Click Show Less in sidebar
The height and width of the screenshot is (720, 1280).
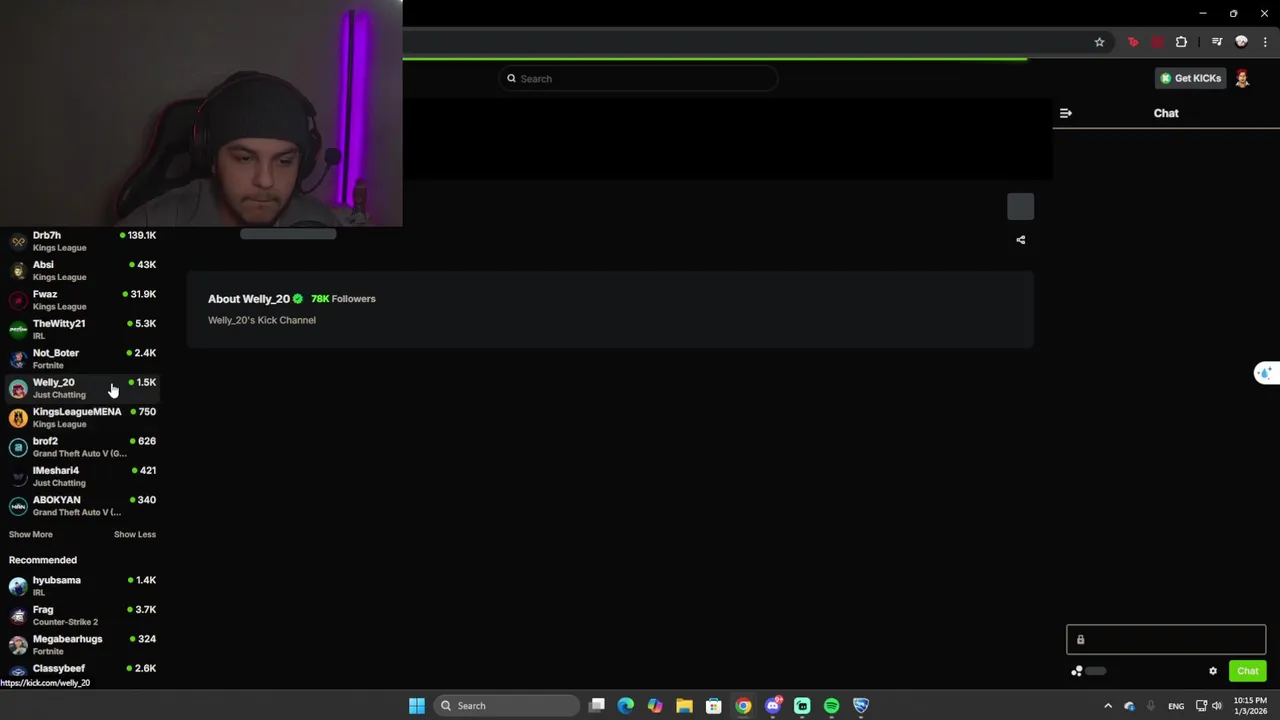click(x=135, y=534)
